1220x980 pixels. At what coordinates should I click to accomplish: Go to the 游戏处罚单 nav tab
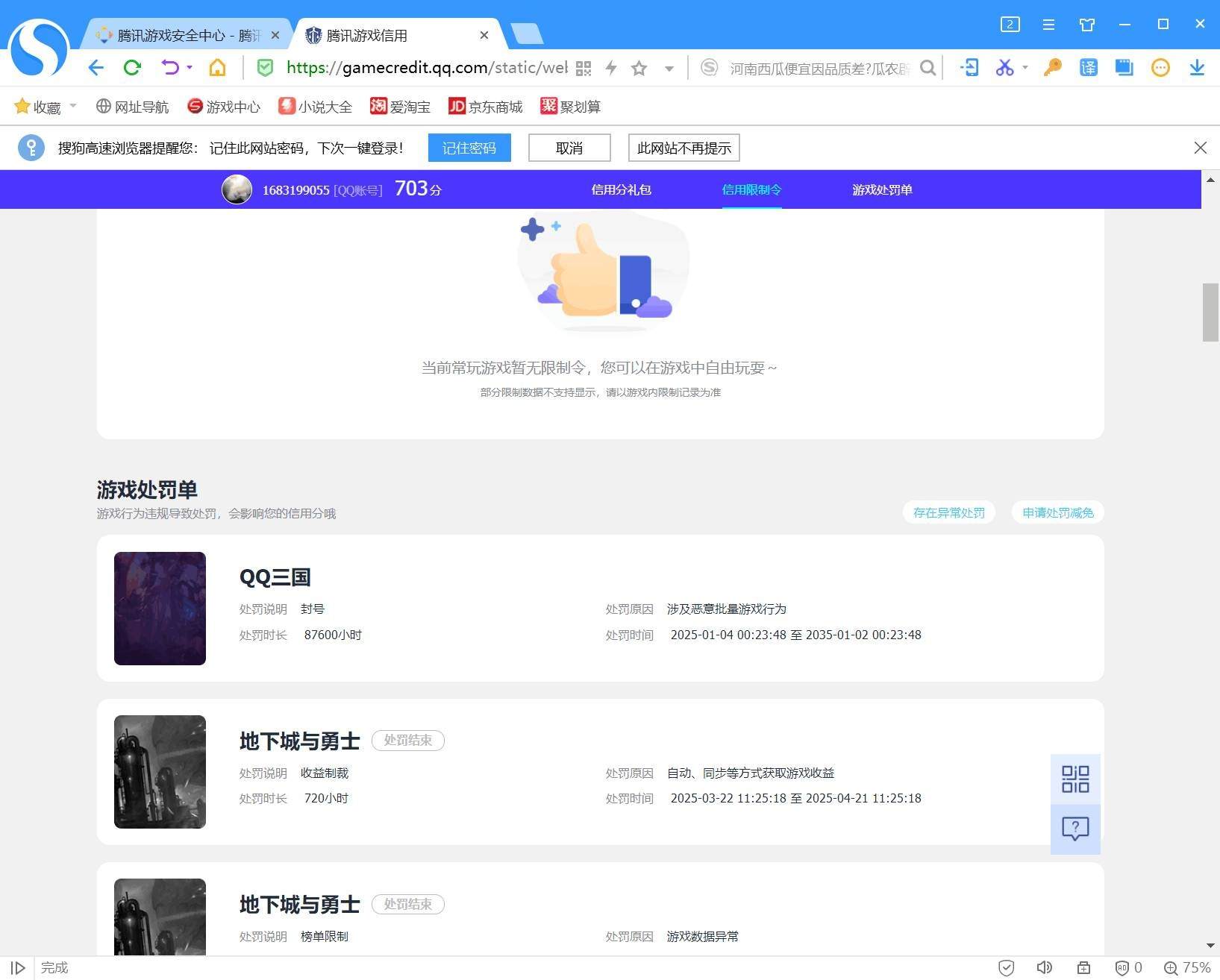[882, 189]
